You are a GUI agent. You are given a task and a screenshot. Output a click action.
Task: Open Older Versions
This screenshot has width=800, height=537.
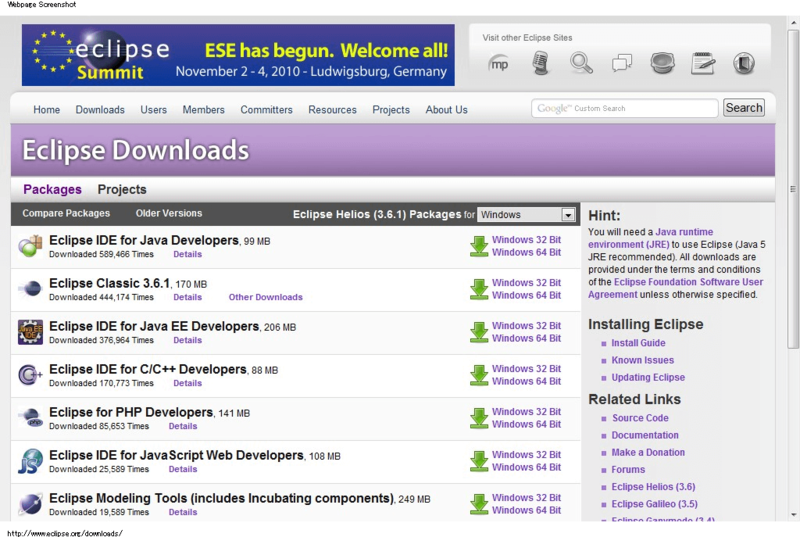click(169, 213)
